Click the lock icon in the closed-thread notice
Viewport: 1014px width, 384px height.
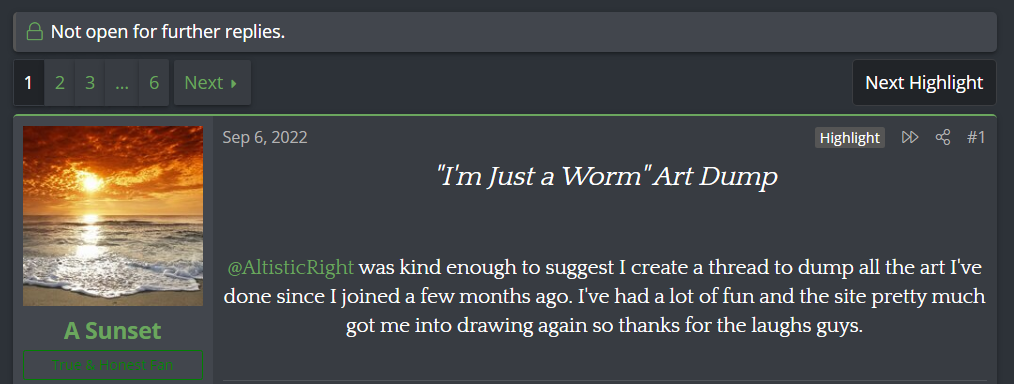click(34, 32)
